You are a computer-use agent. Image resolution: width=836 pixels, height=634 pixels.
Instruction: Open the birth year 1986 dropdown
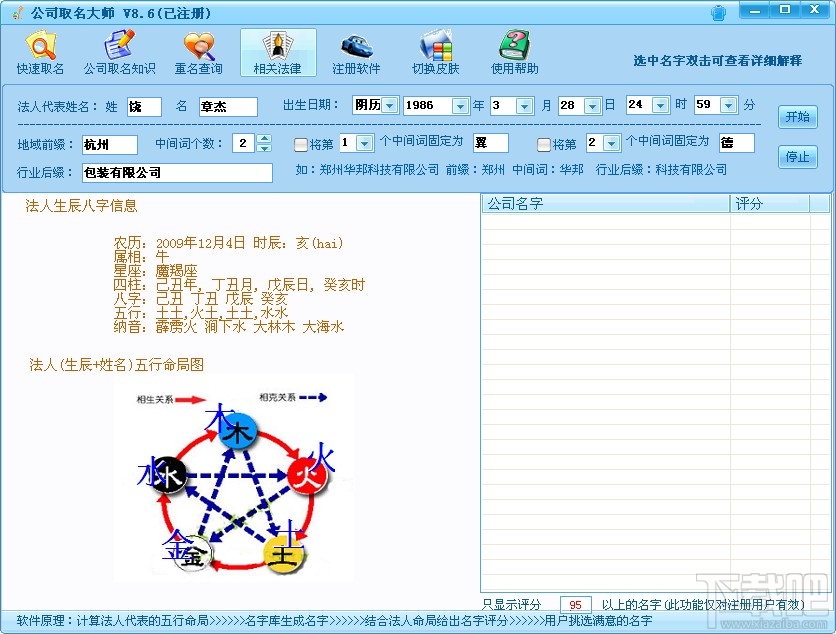click(x=460, y=106)
